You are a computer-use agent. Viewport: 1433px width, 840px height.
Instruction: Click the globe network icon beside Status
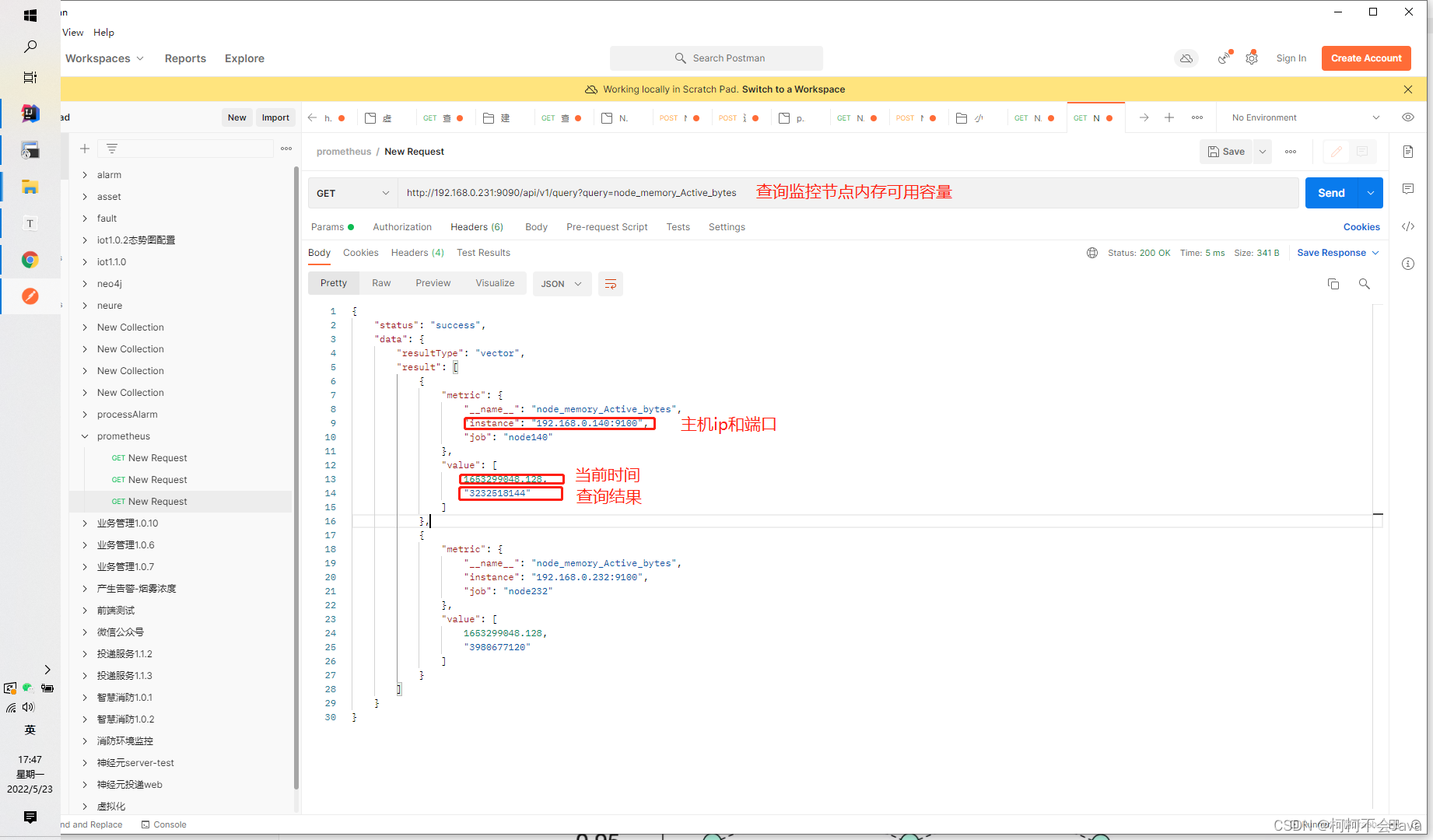pos(1092,253)
